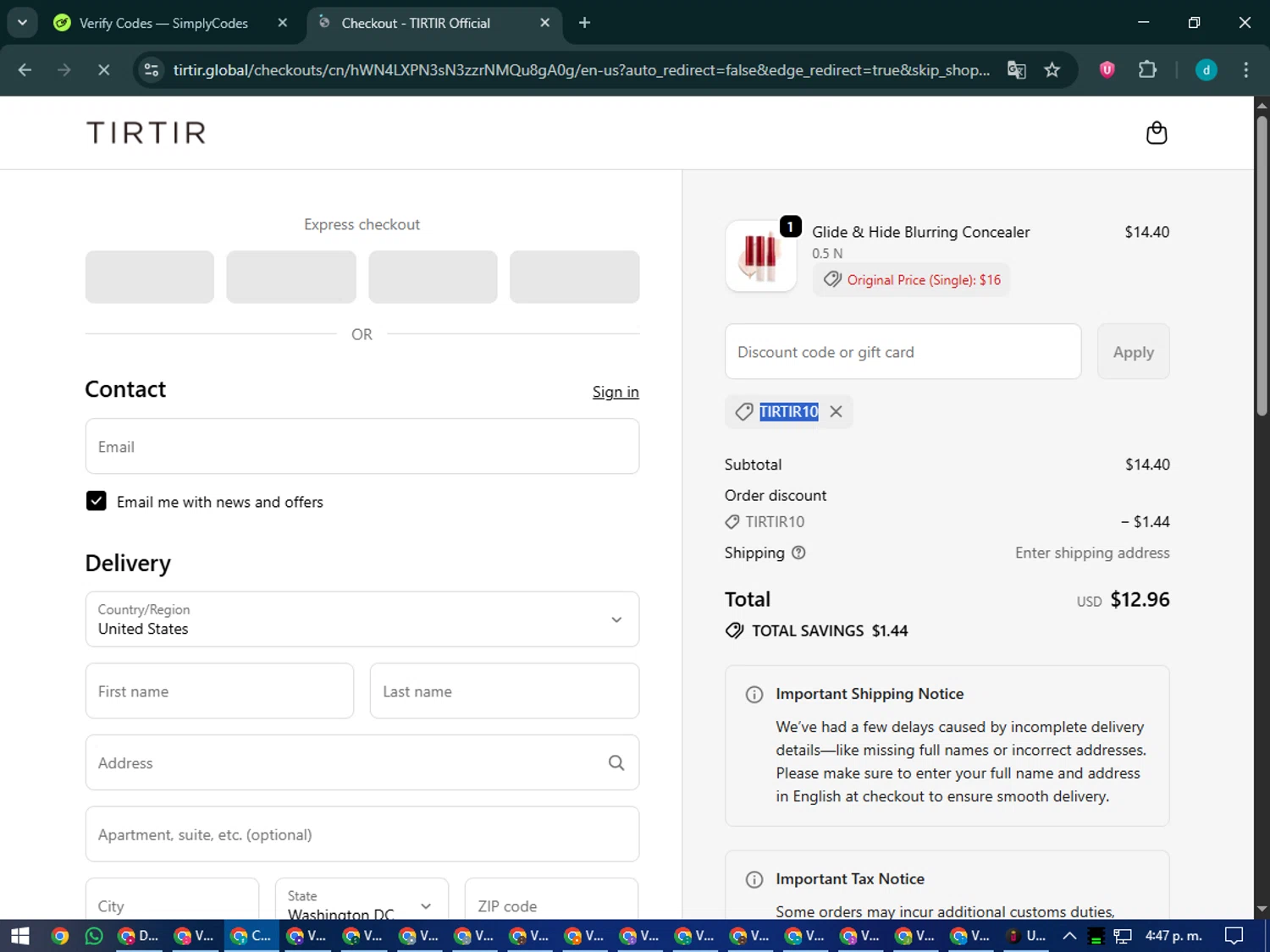Viewport: 1270px width, 952px height.
Task: Open Google Translate page icon
Action: (1017, 69)
